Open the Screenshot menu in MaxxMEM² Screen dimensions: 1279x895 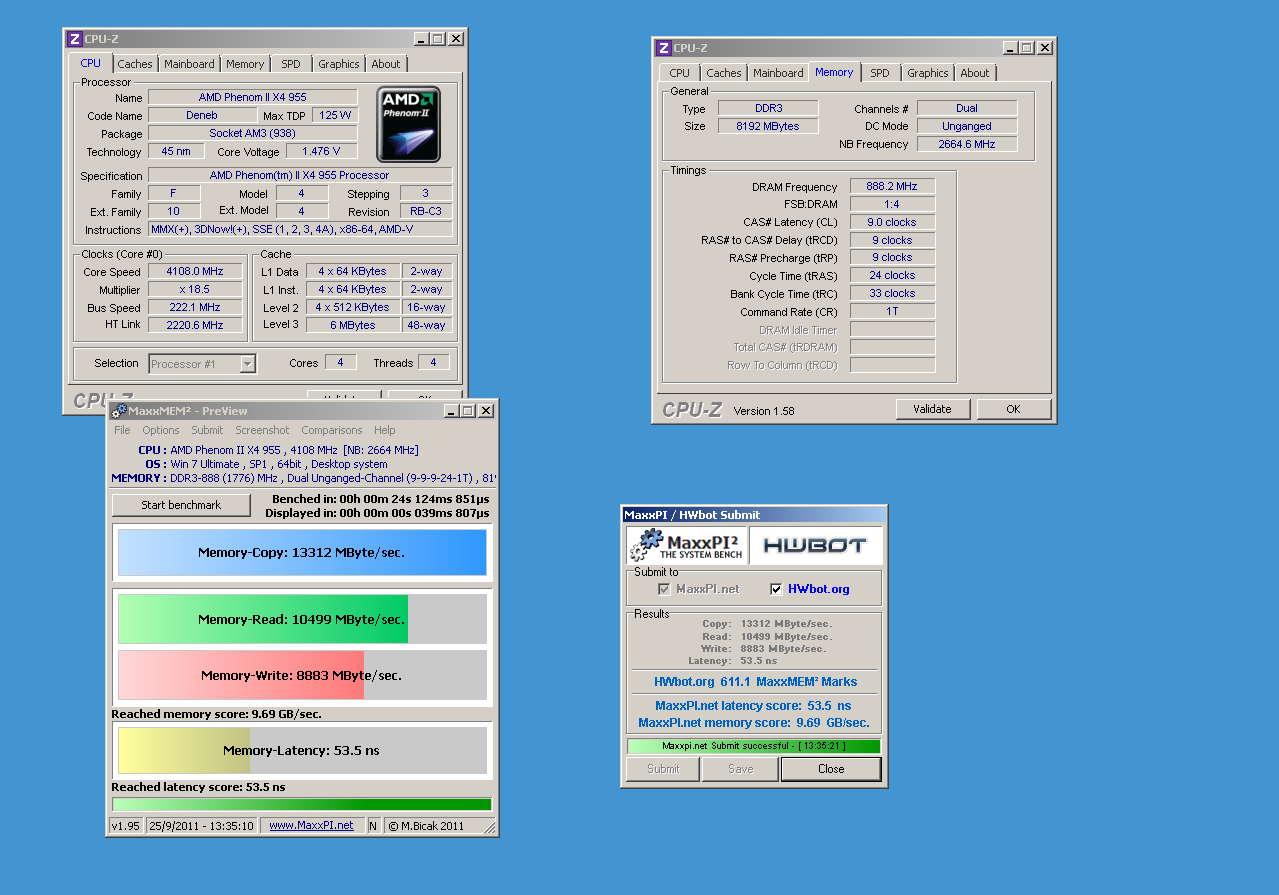[x=262, y=430]
